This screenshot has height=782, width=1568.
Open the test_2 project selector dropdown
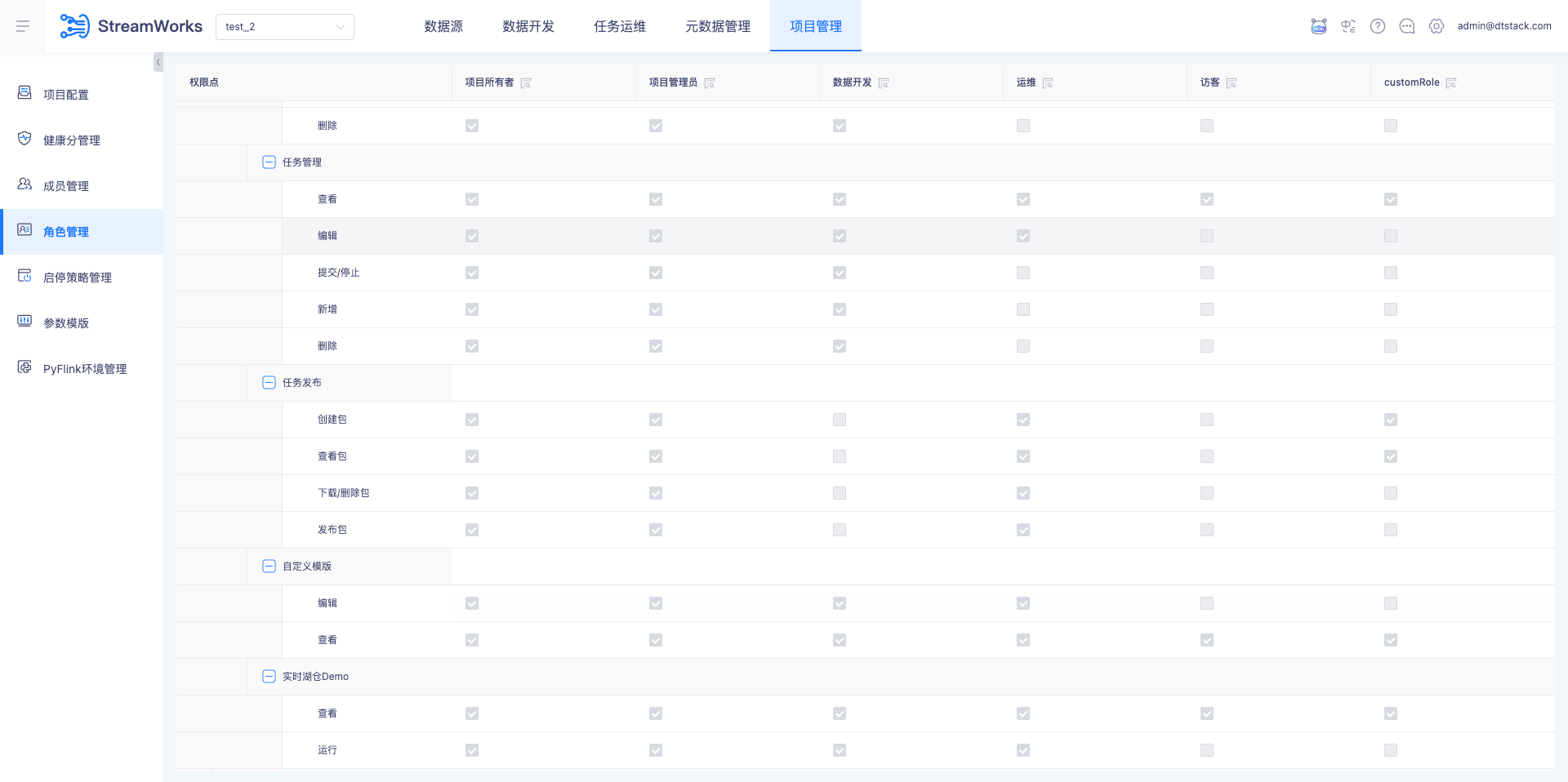[284, 26]
